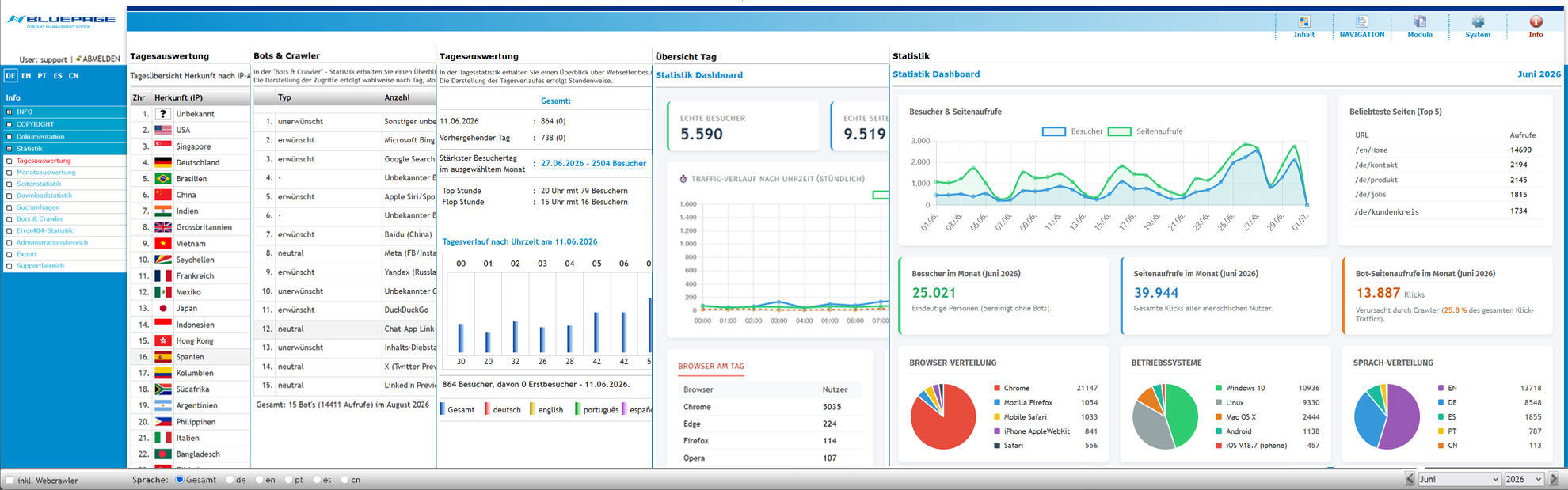Expand the INFO tree node
Screen dimensions: 1568x490
tap(10, 112)
